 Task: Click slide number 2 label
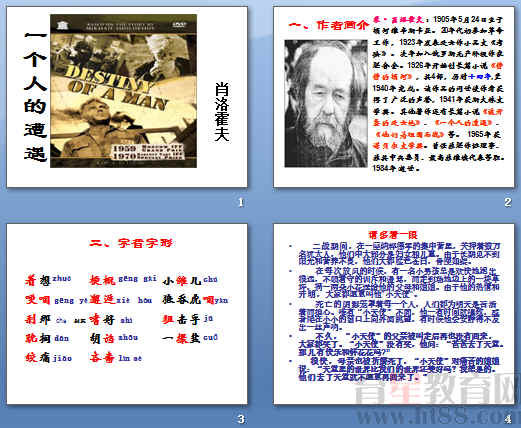(508, 202)
